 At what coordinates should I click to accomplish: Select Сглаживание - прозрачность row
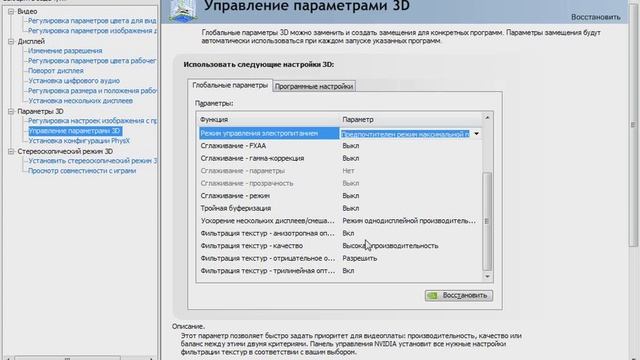point(340,183)
